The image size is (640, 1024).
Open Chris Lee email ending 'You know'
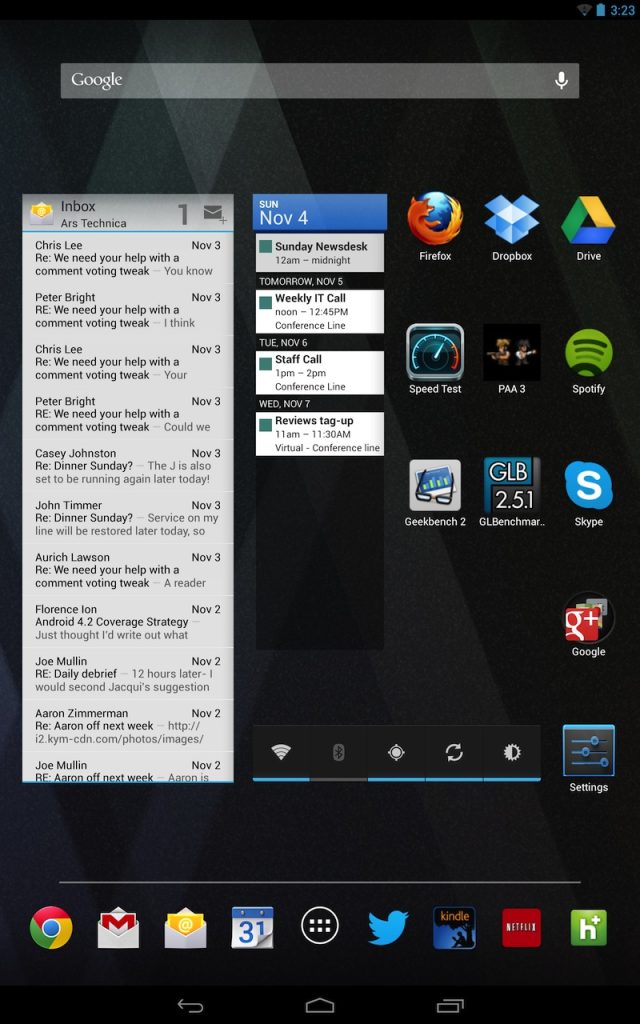pyautogui.click(x=128, y=258)
